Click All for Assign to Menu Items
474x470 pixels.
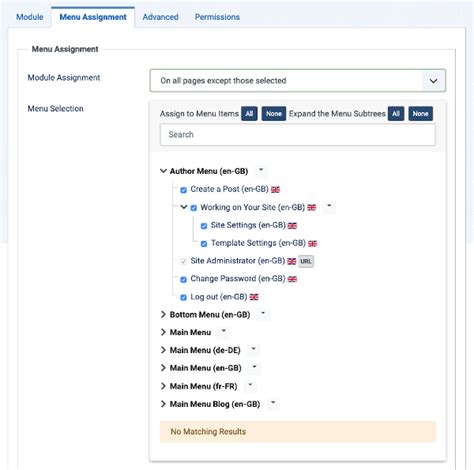249,114
